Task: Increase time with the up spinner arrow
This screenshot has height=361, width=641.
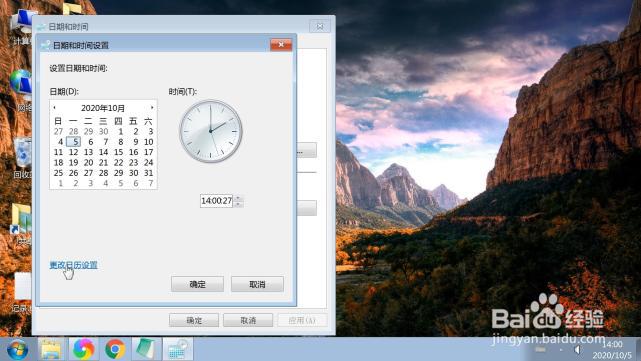Action: click(x=238, y=198)
